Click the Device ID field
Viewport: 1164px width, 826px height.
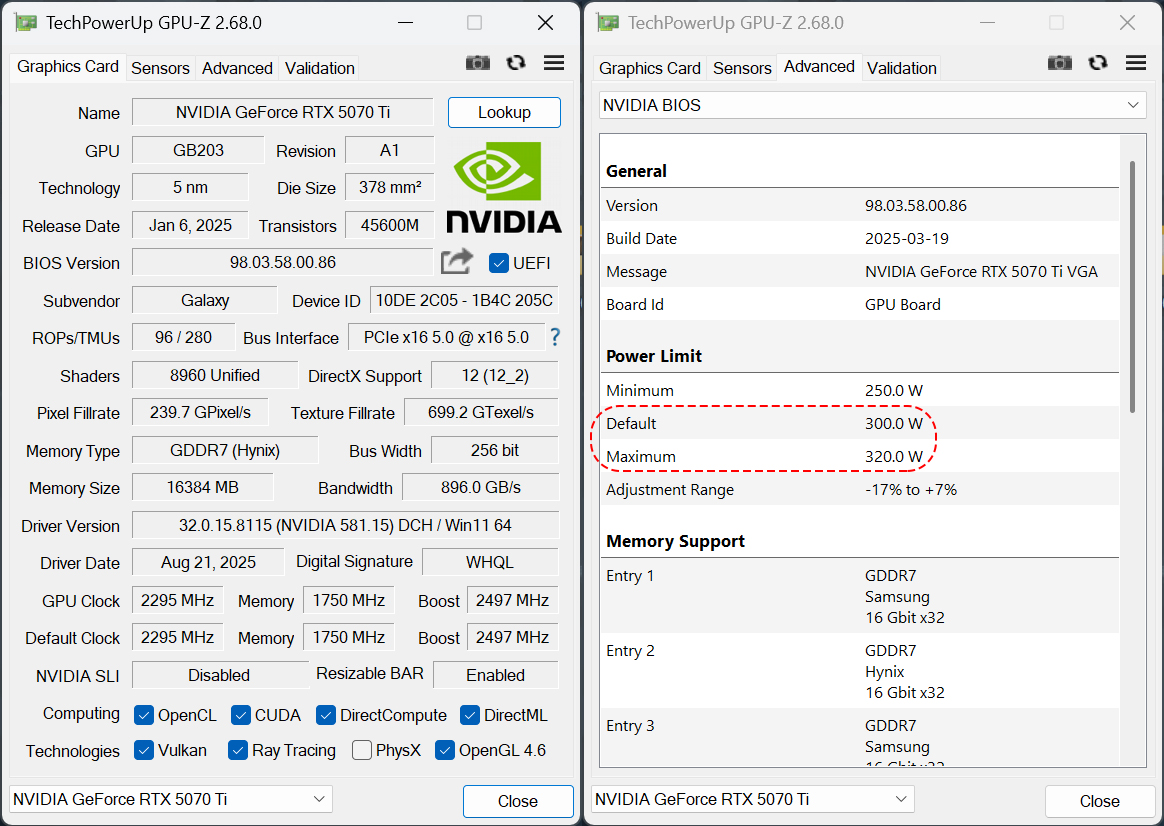pos(464,300)
